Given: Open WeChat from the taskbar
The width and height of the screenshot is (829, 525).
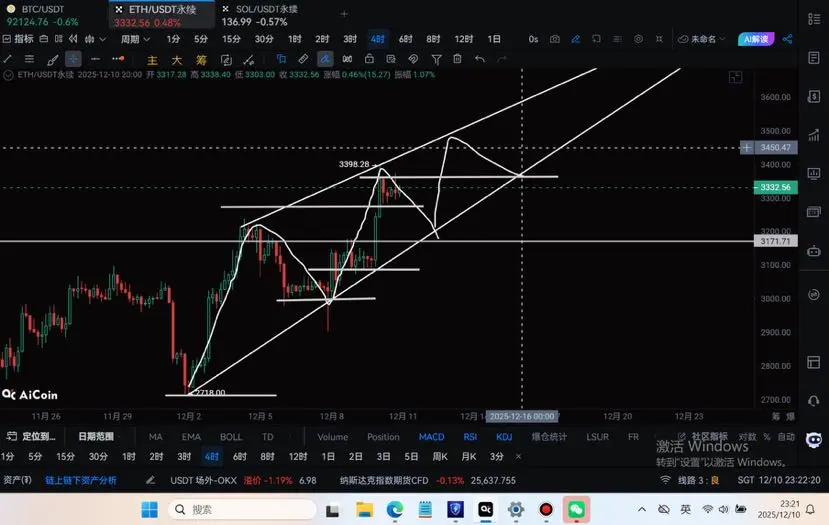Looking at the screenshot, I should 576,510.
